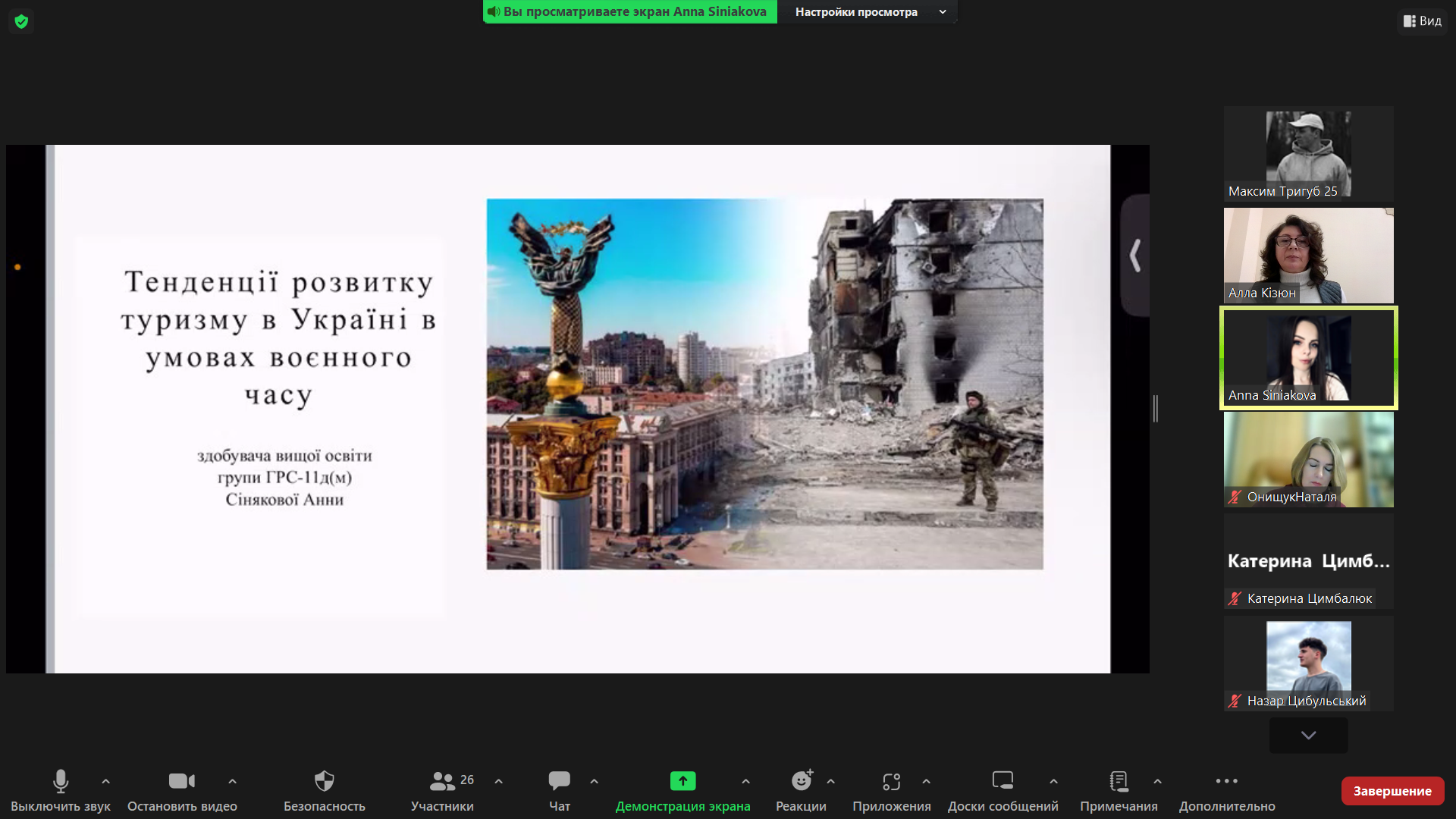Open the Participants panel icon

point(442,781)
